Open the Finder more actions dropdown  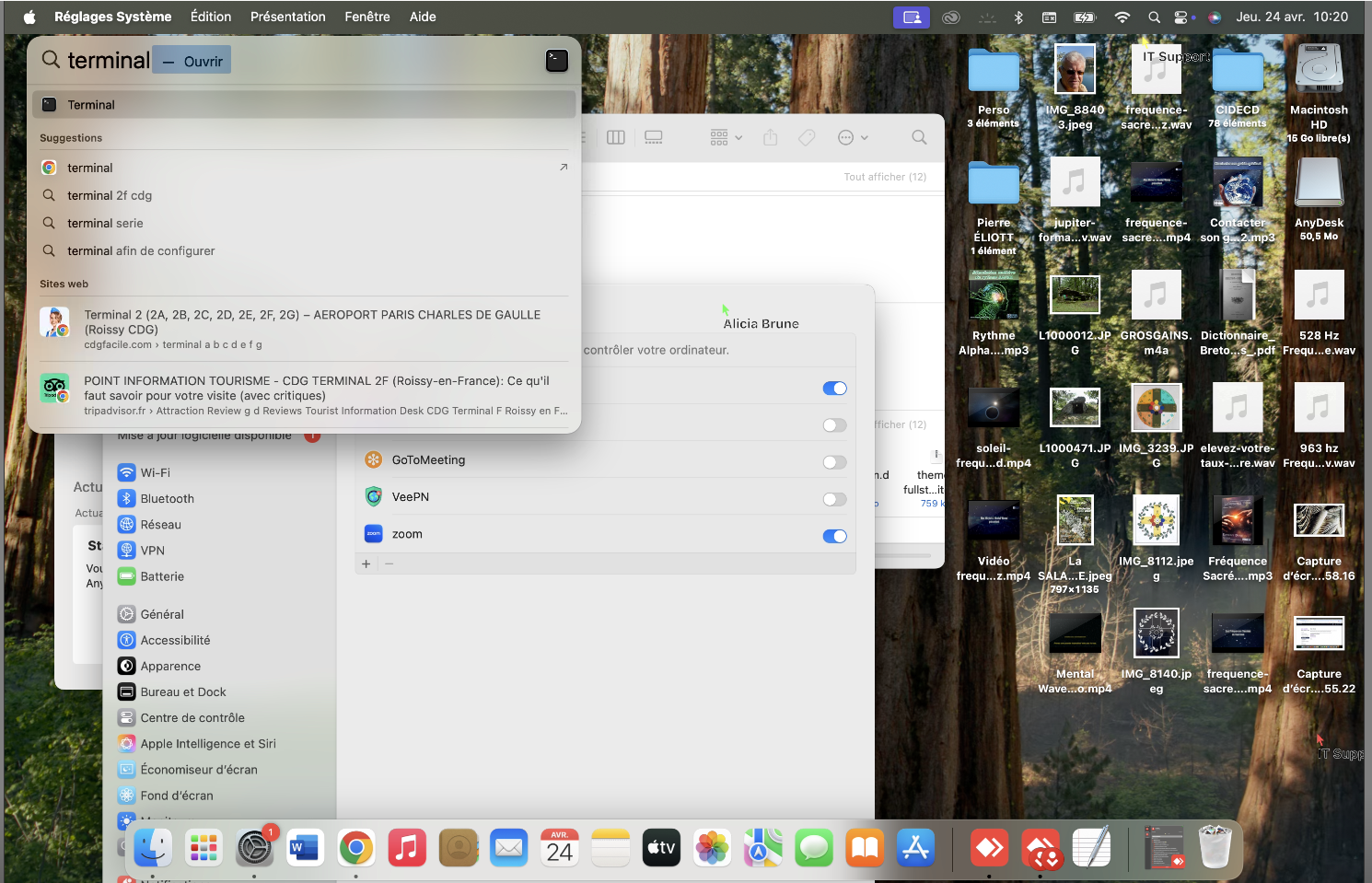point(853,137)
